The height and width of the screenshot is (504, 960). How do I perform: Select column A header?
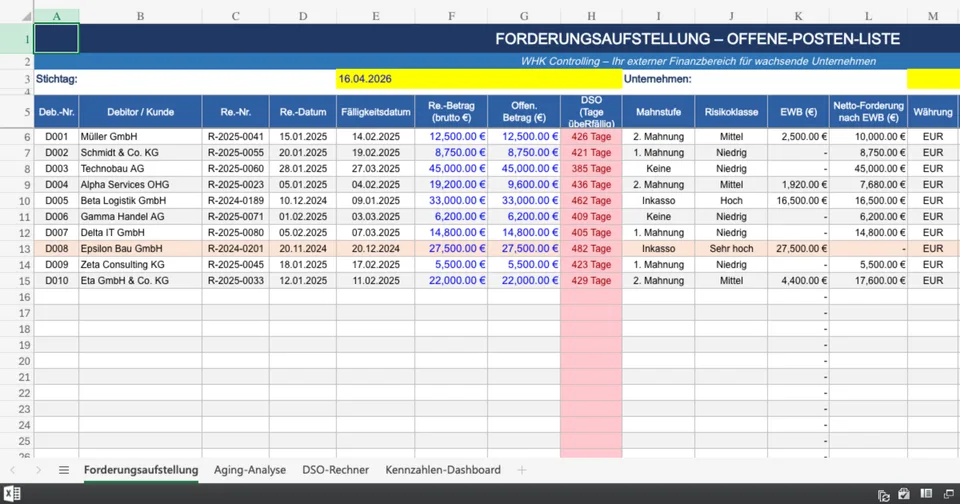tap(56, 17)
